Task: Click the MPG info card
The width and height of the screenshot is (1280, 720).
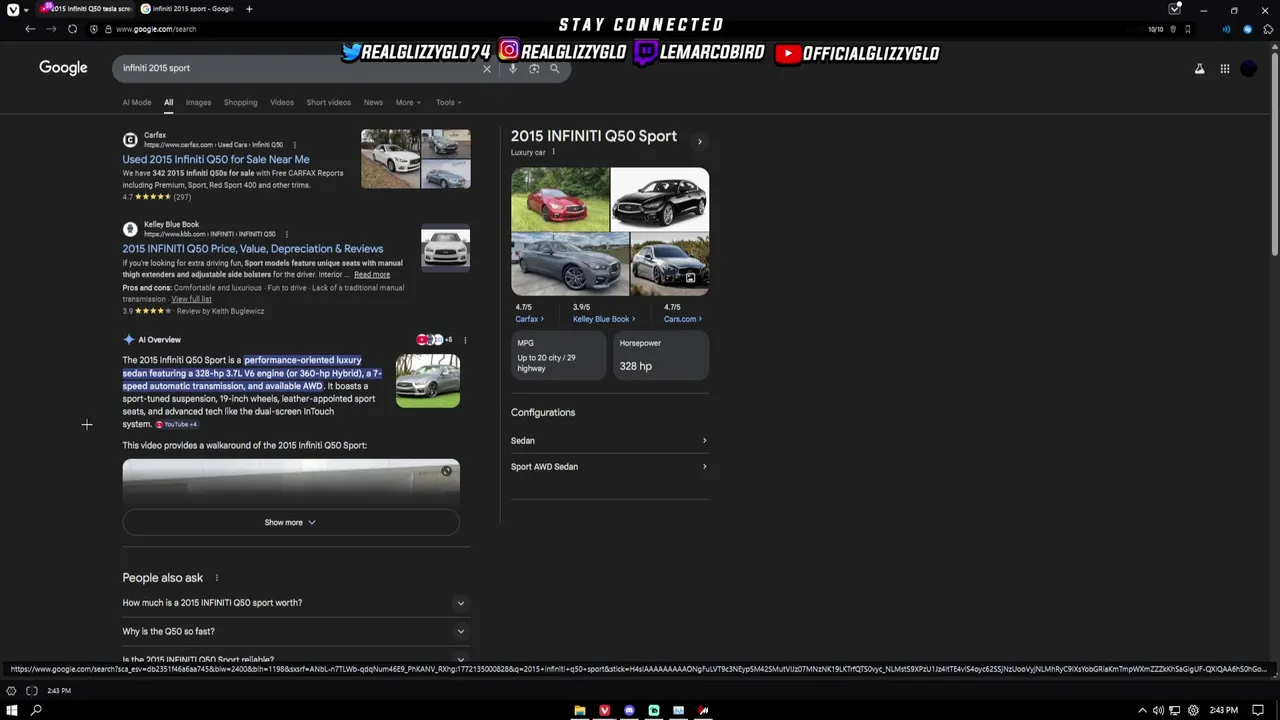Action: coord(559,355)
